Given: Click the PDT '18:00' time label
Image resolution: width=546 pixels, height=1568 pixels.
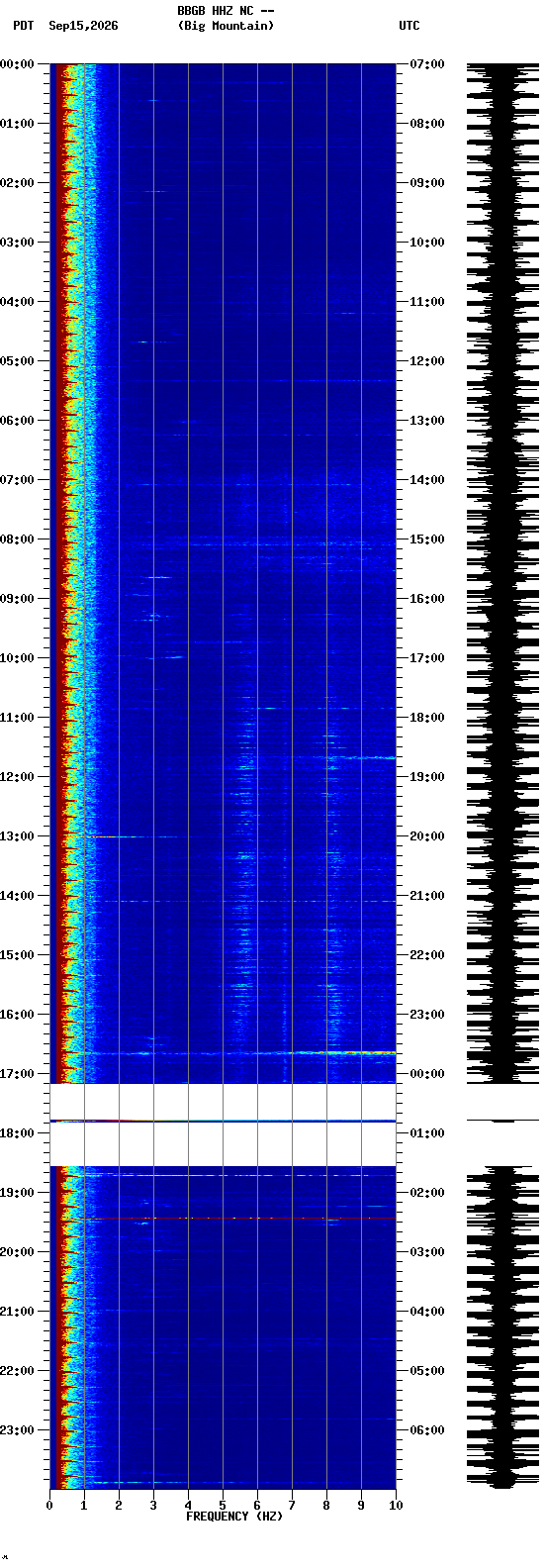Looking at the screenshot, I should pos(17,1133).
